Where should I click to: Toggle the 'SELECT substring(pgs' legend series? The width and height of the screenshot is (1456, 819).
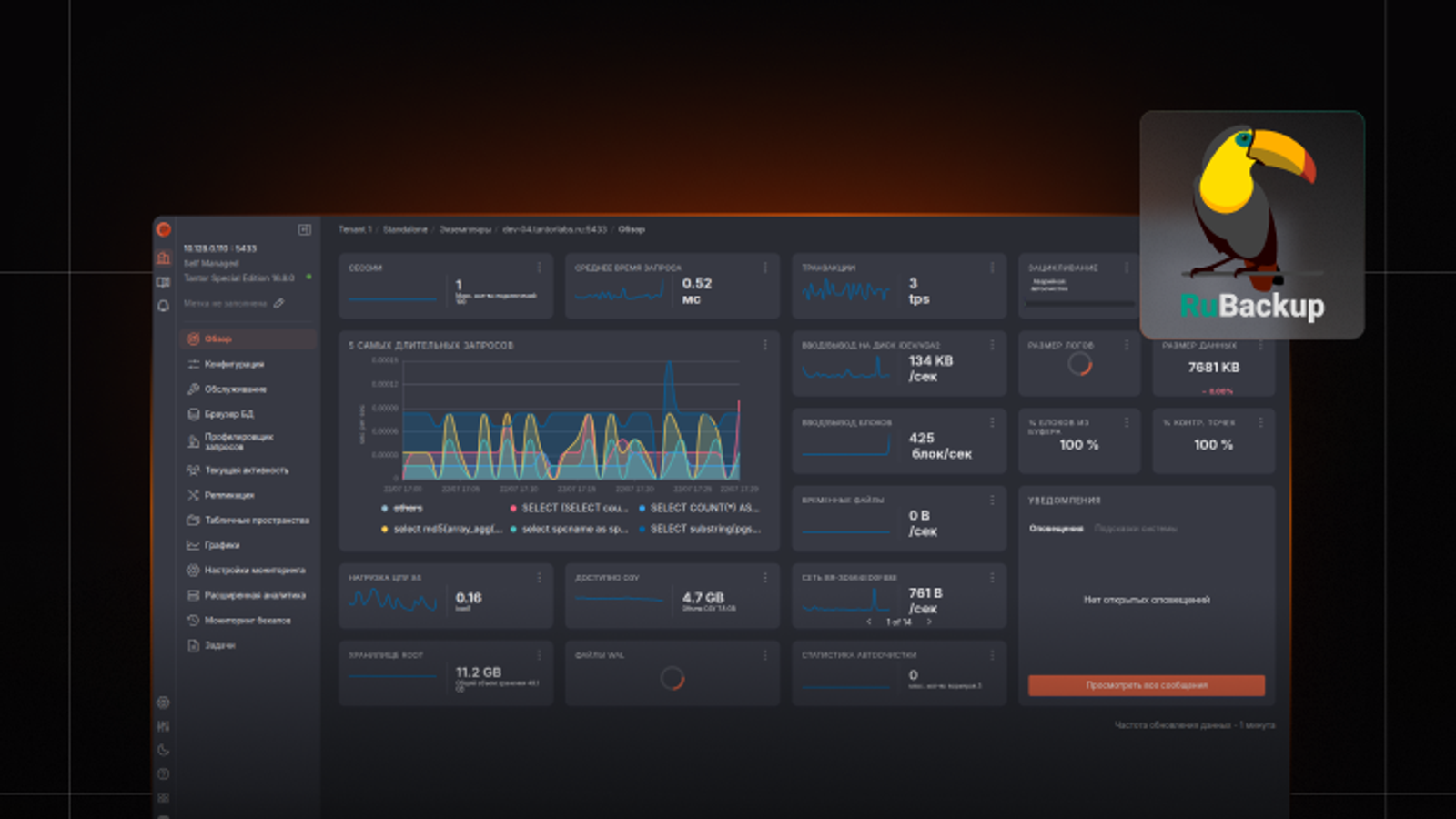click(700, 529)
